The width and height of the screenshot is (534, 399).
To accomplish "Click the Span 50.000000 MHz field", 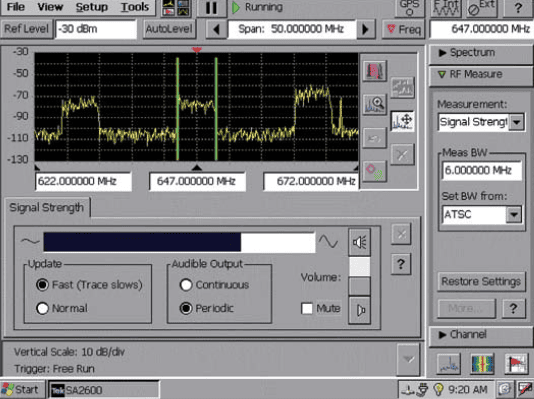I will pyautogui.click(x=292, y=29).
